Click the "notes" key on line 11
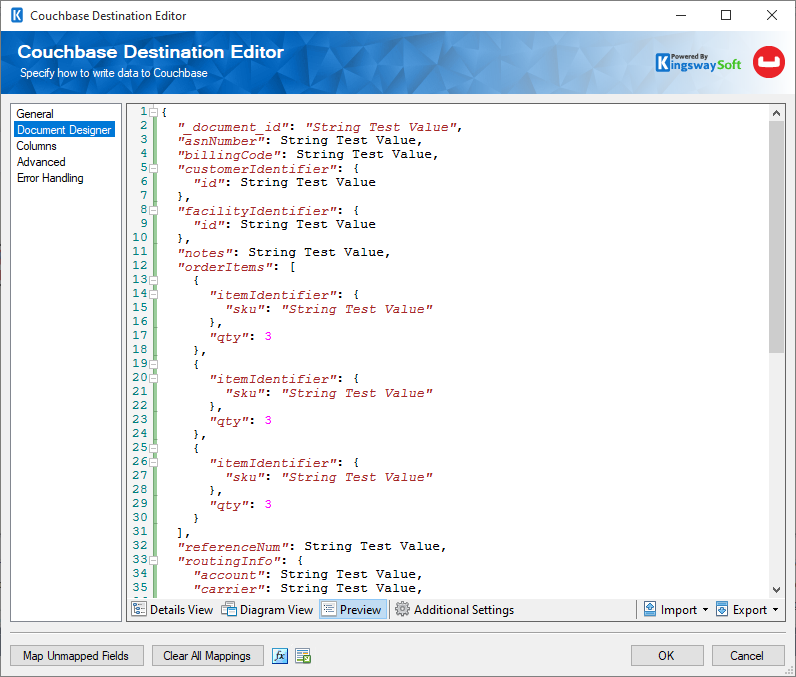The width and height of the screenshot is (796, 677). tap(205, 253)
